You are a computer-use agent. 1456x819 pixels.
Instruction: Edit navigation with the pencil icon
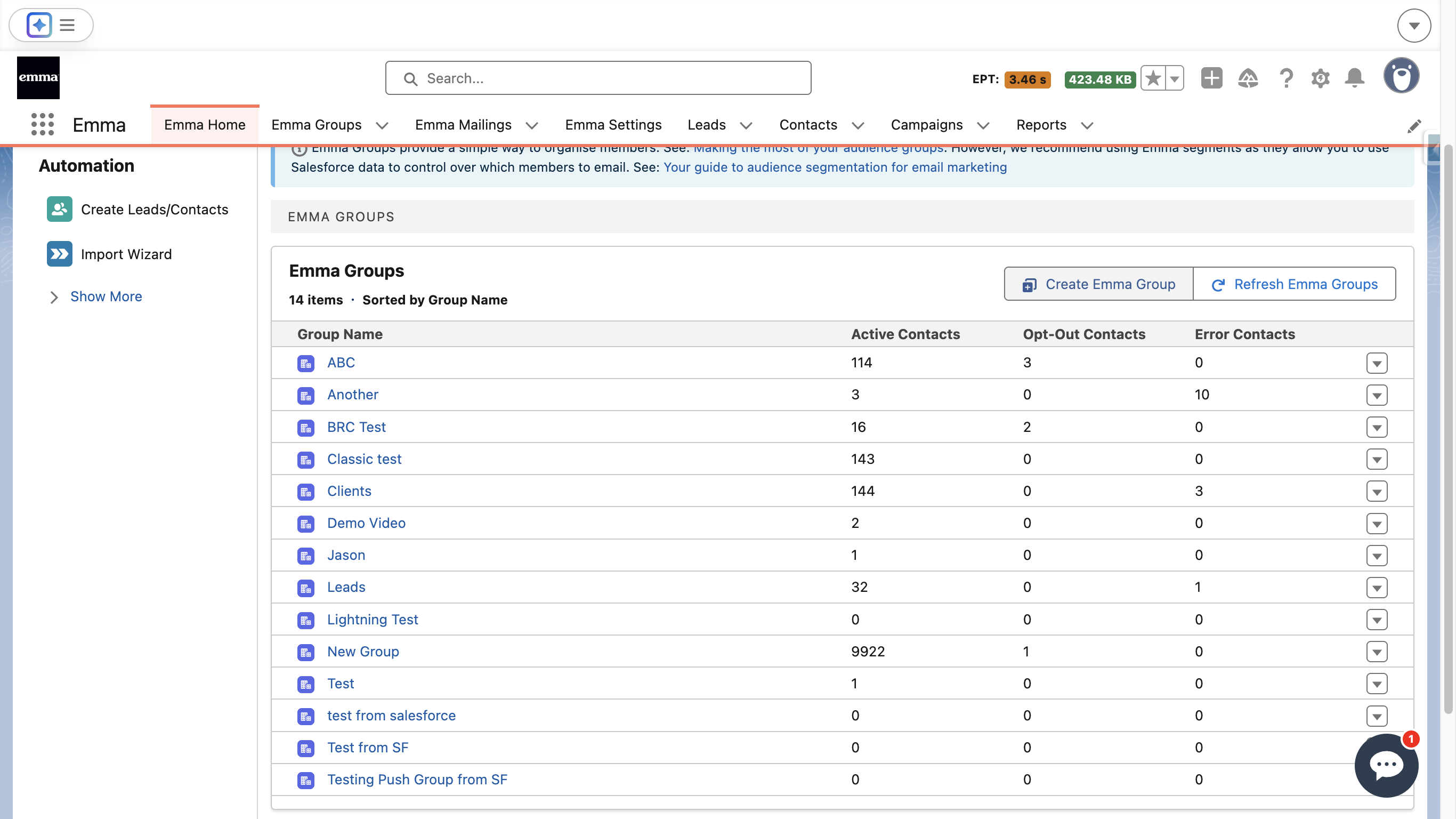(x=1414, y=125)
